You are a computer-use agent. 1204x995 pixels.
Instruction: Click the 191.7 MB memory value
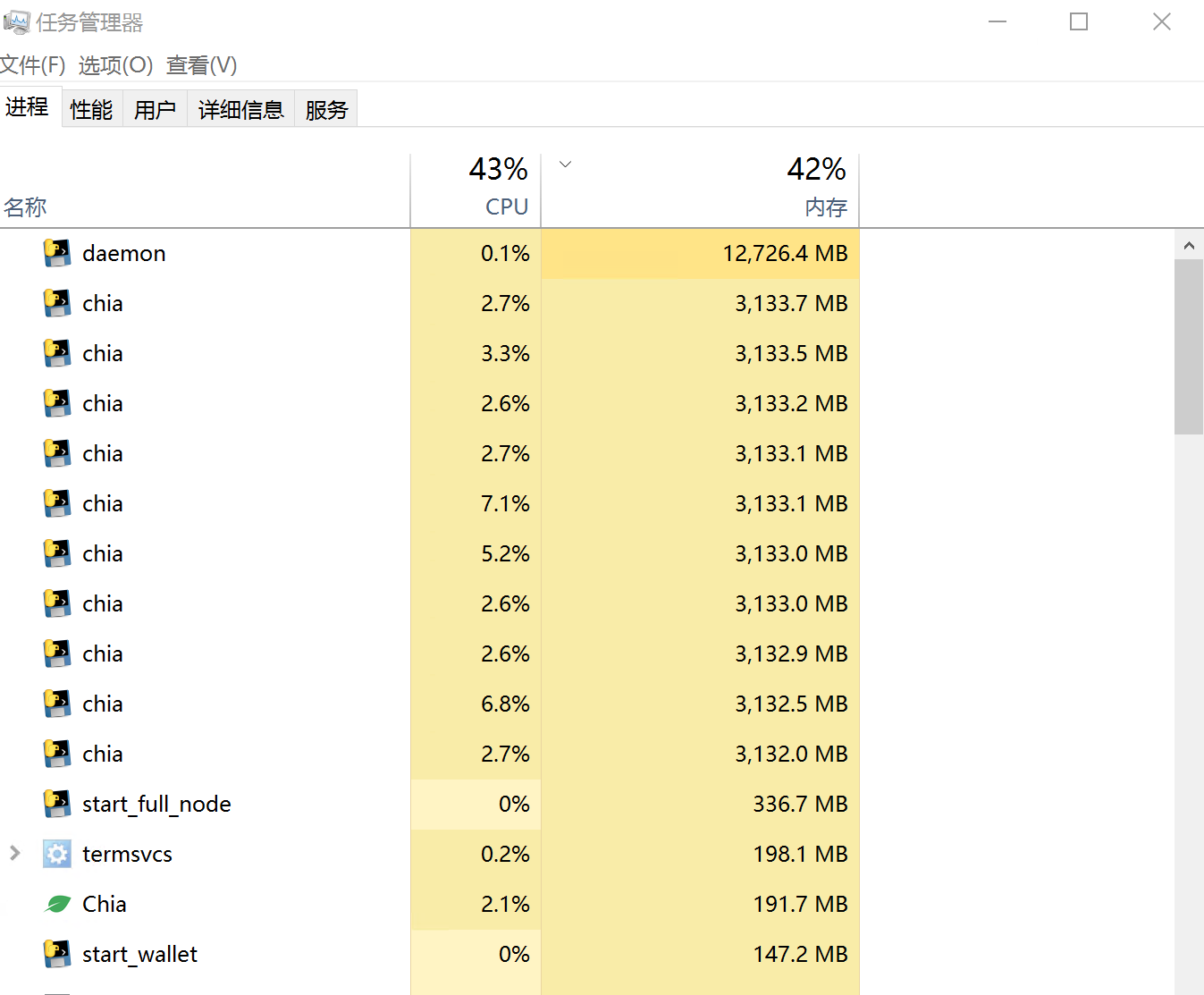tap(800, 905)
